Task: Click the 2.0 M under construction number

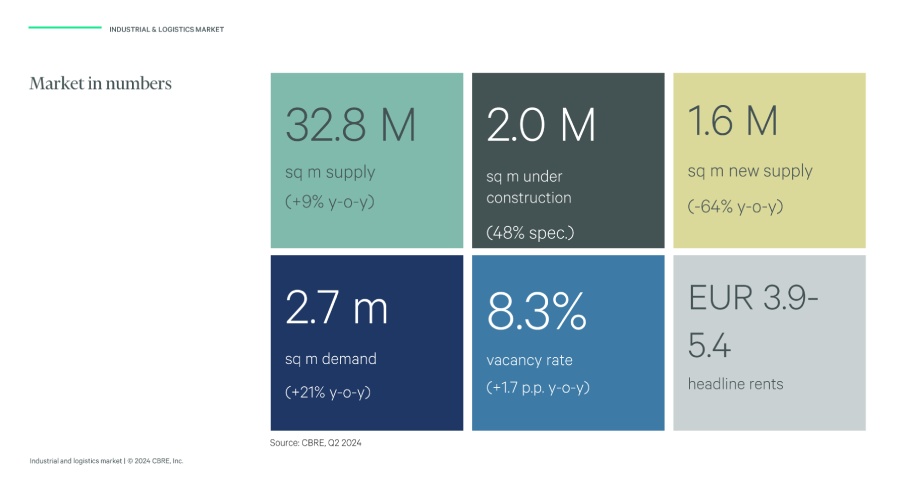Action: click(x=541, y=125)
